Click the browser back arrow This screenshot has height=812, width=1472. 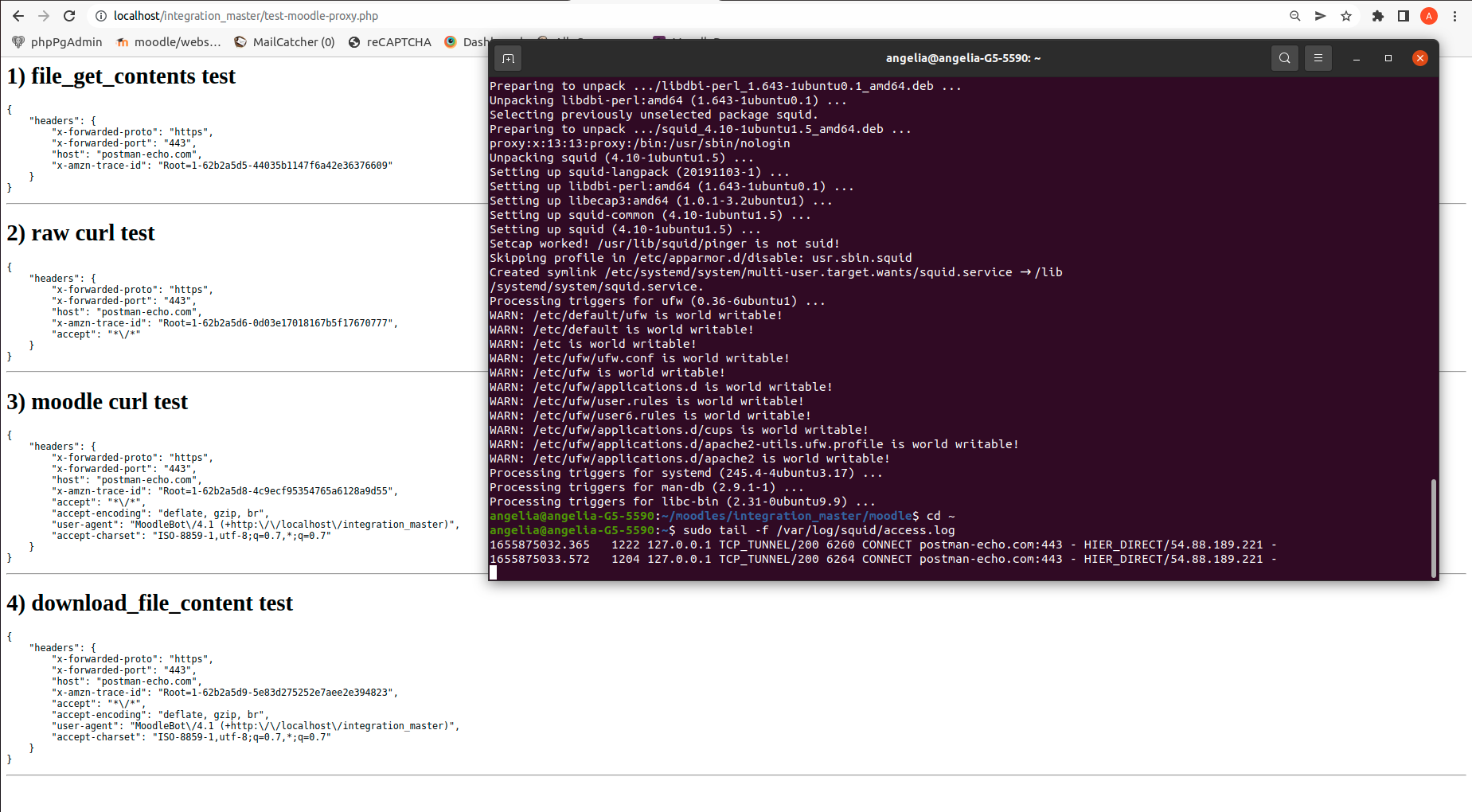(x=18, y=16)
